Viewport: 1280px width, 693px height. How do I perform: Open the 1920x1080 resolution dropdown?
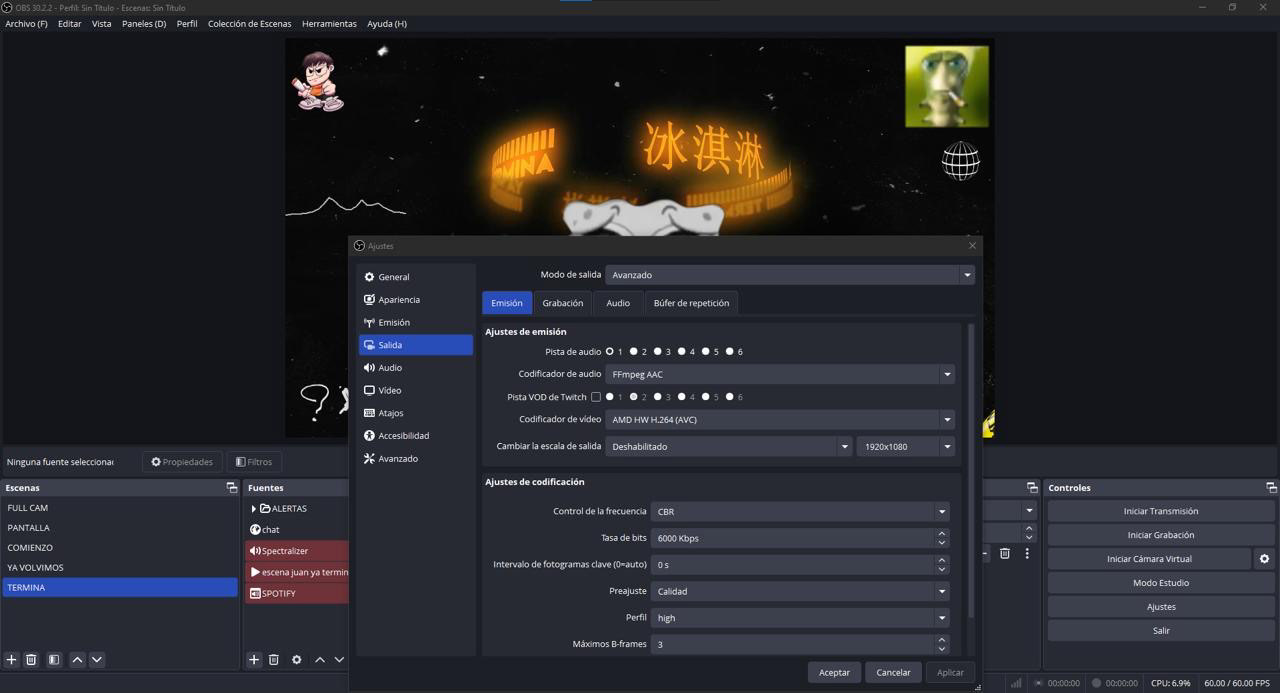[905, 446]
